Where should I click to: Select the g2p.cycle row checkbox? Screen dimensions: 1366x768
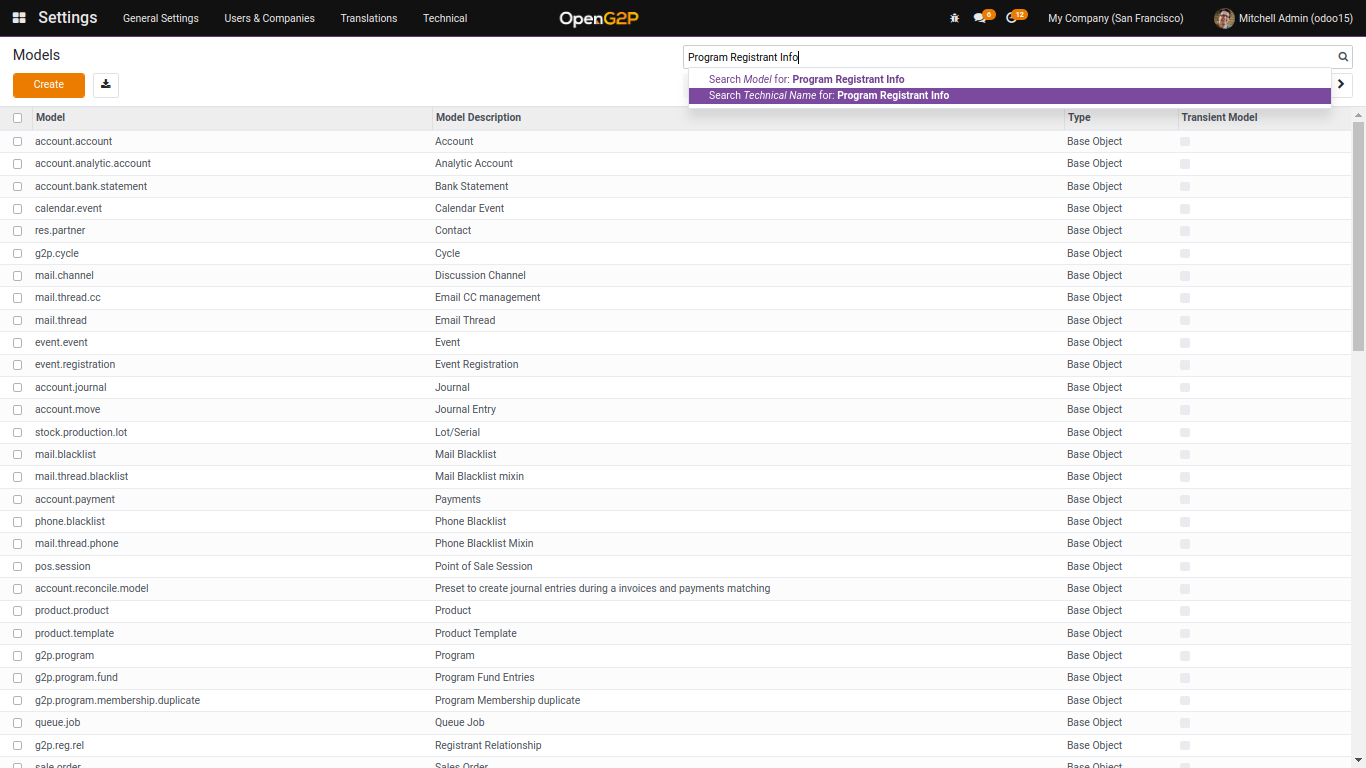tap(17, 254)
